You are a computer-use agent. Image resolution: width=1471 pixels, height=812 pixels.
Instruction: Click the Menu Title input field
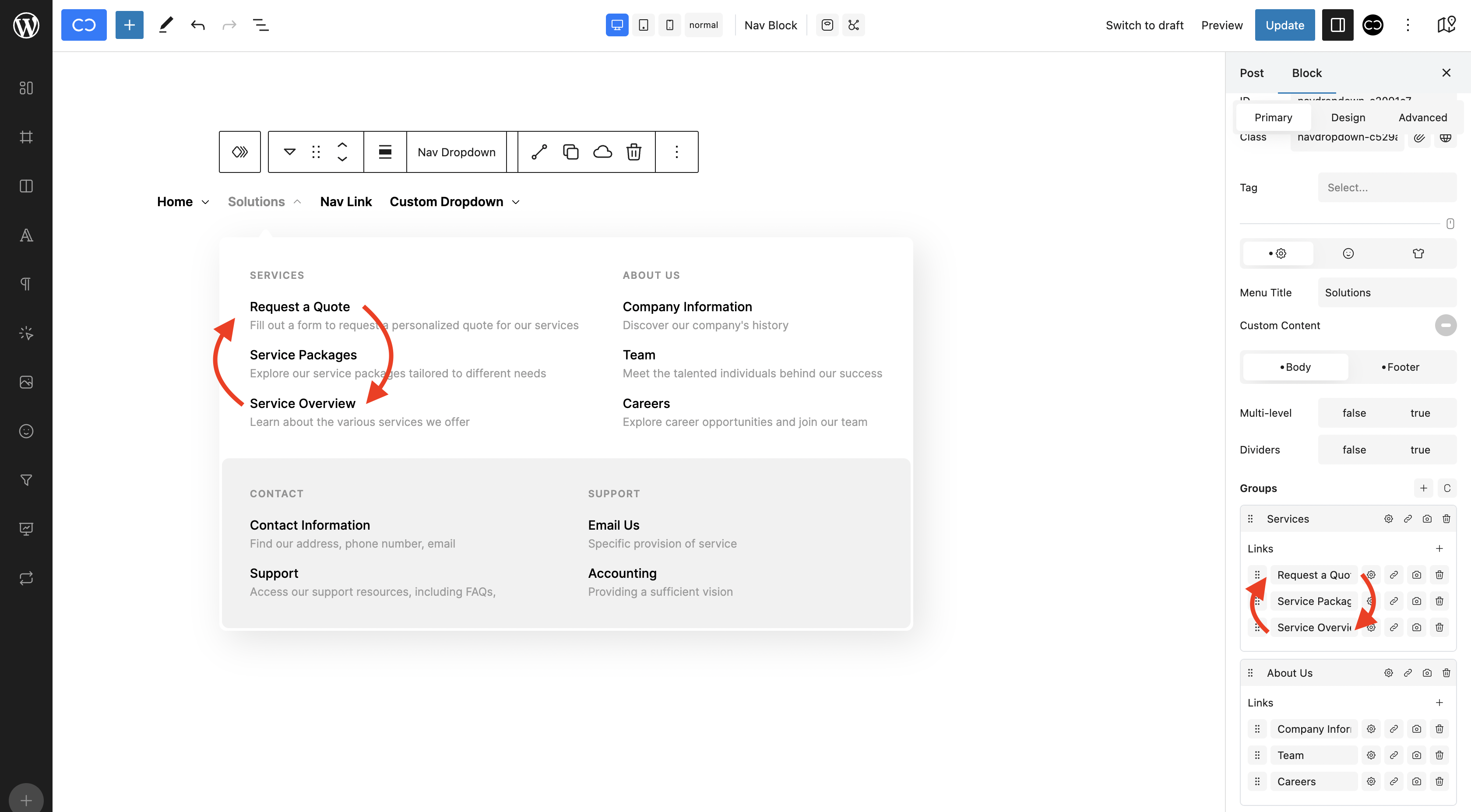coord(1387,292)
